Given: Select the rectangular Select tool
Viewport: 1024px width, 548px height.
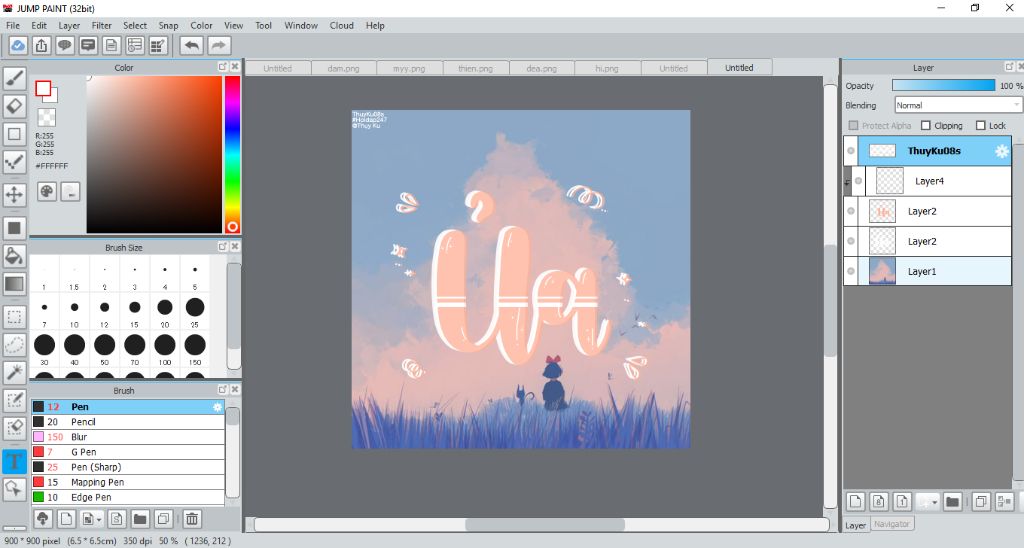Looking at the screenshot, I should (14, 317).
